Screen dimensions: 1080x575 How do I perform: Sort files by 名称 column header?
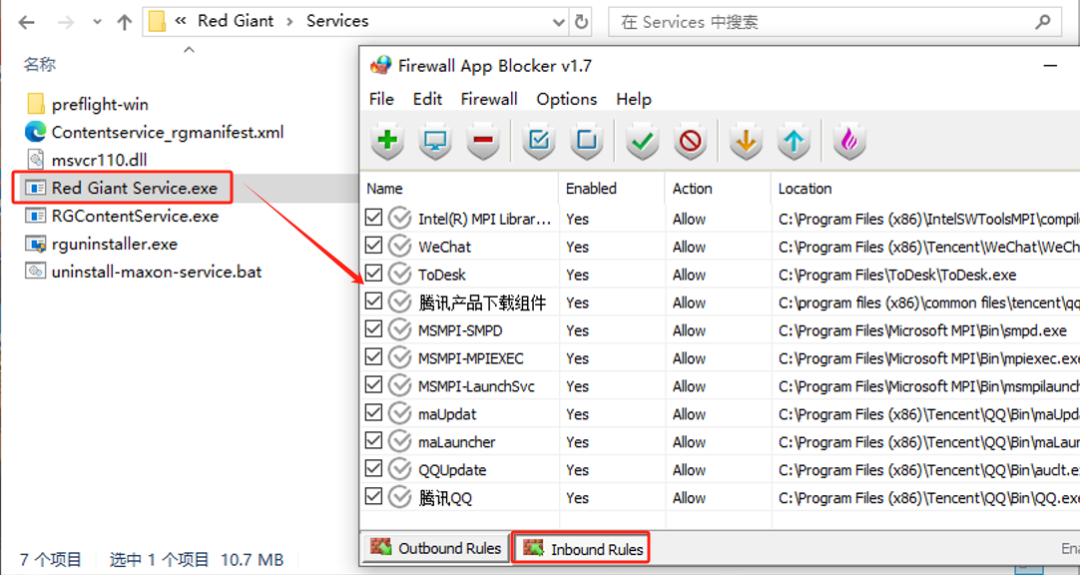point(40,65)
